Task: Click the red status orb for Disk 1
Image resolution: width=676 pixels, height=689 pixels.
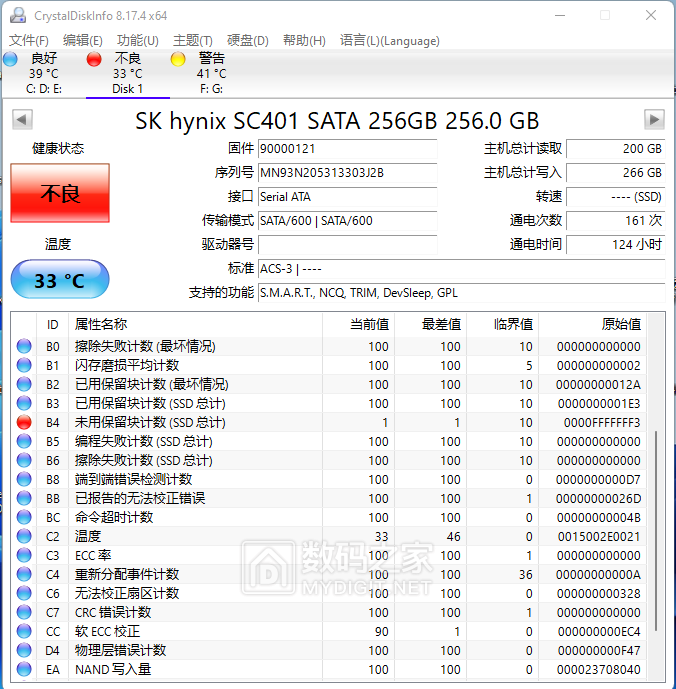Action: [x=94, y=59]
